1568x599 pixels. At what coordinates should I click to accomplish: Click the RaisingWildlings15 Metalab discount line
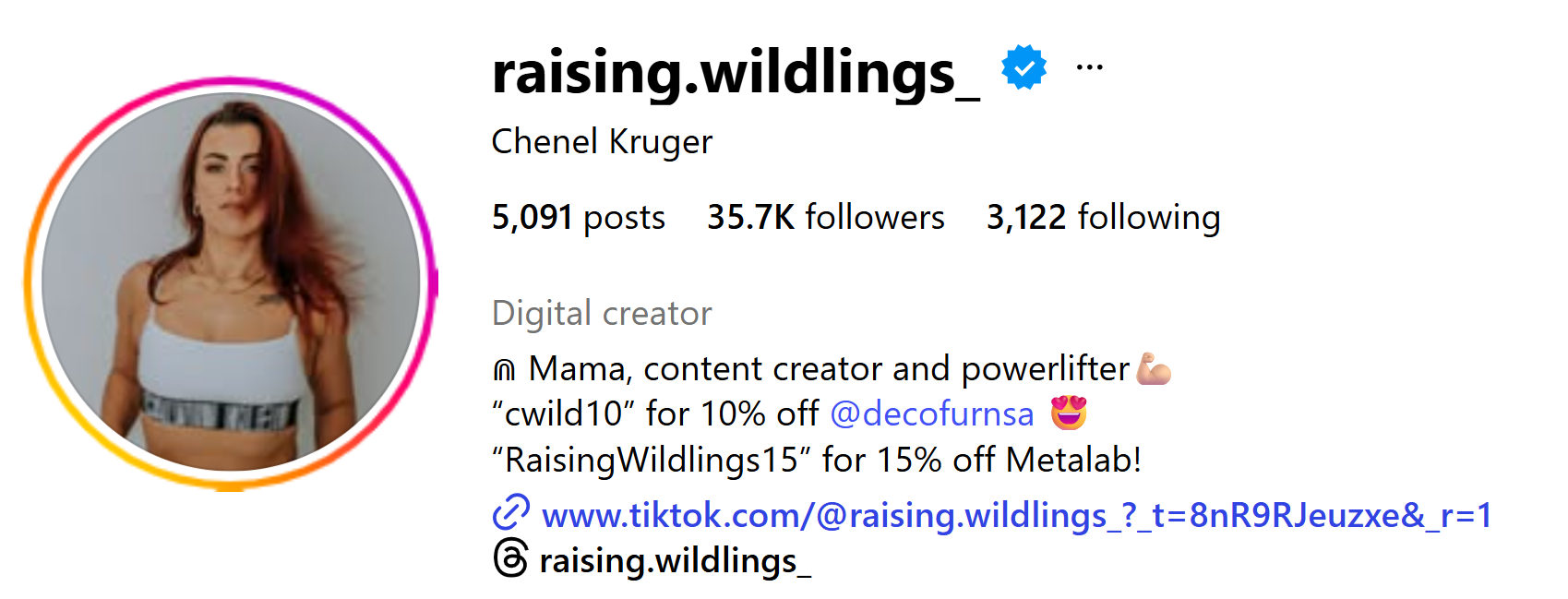[817, 460]
